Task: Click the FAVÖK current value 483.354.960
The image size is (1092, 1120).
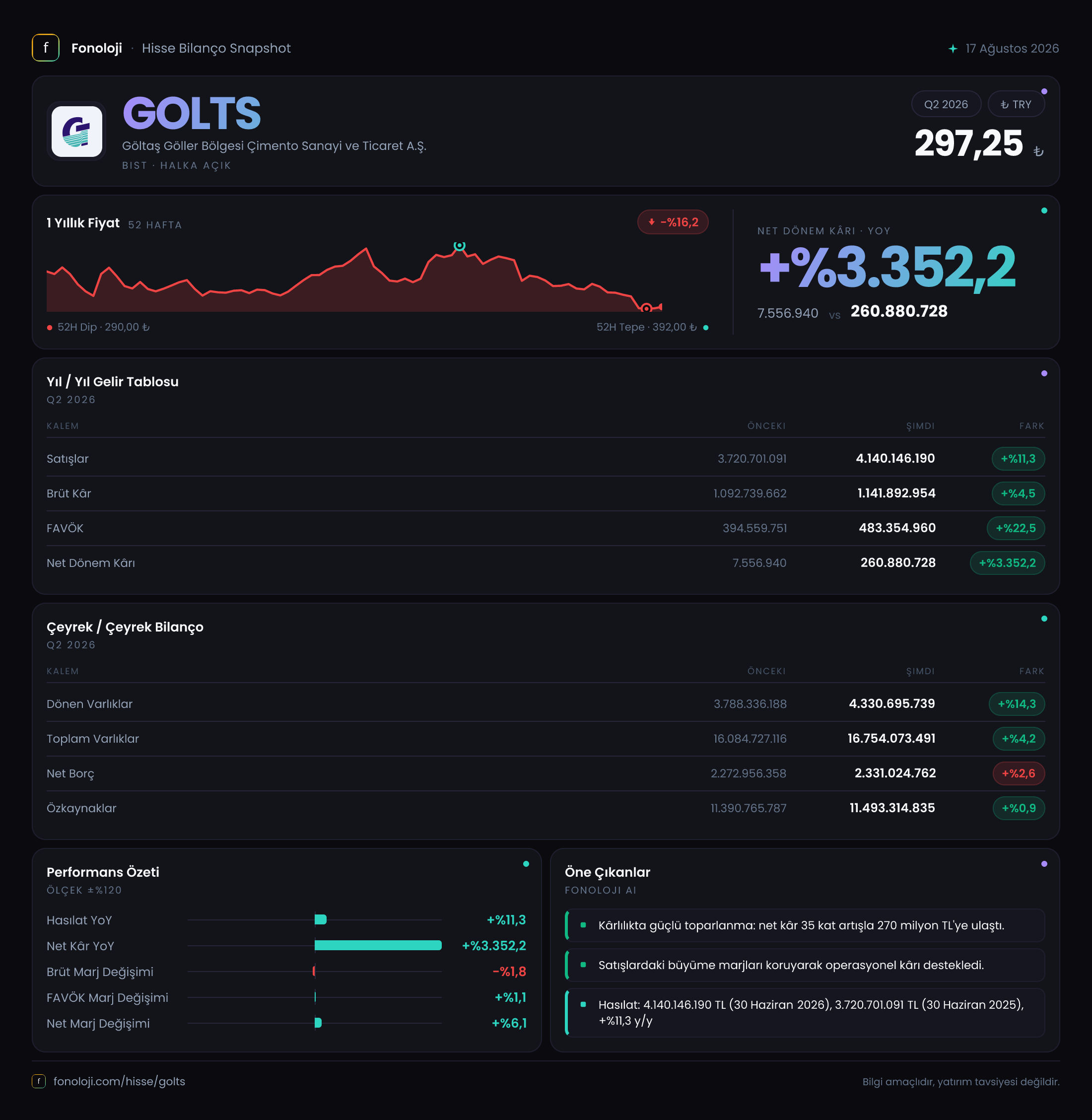Action: [897, 528]
